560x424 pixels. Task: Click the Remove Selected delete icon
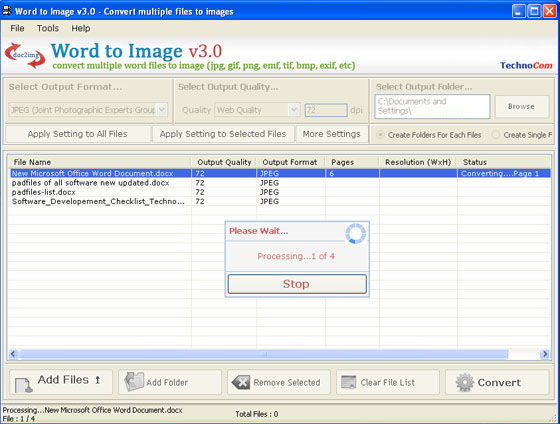(241, 382)
